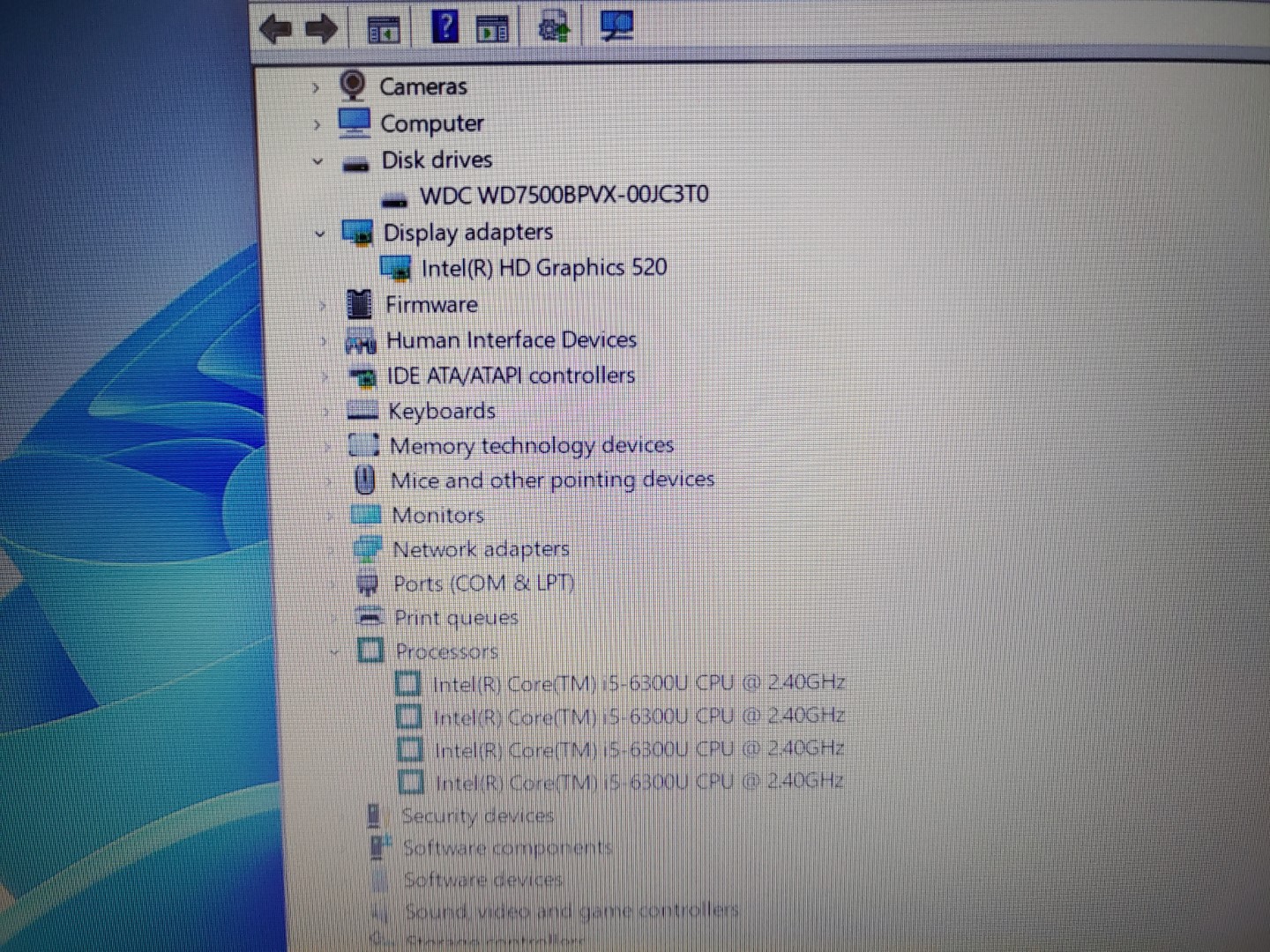Select the Human Interface Devices icon
Screen dimensions: 1270x952
361,342
